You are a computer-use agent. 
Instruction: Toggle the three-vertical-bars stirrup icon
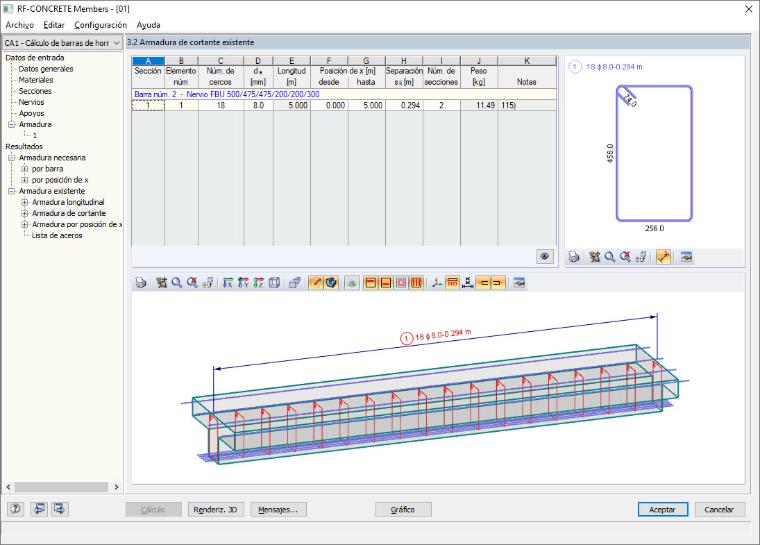tap(416, 282)
